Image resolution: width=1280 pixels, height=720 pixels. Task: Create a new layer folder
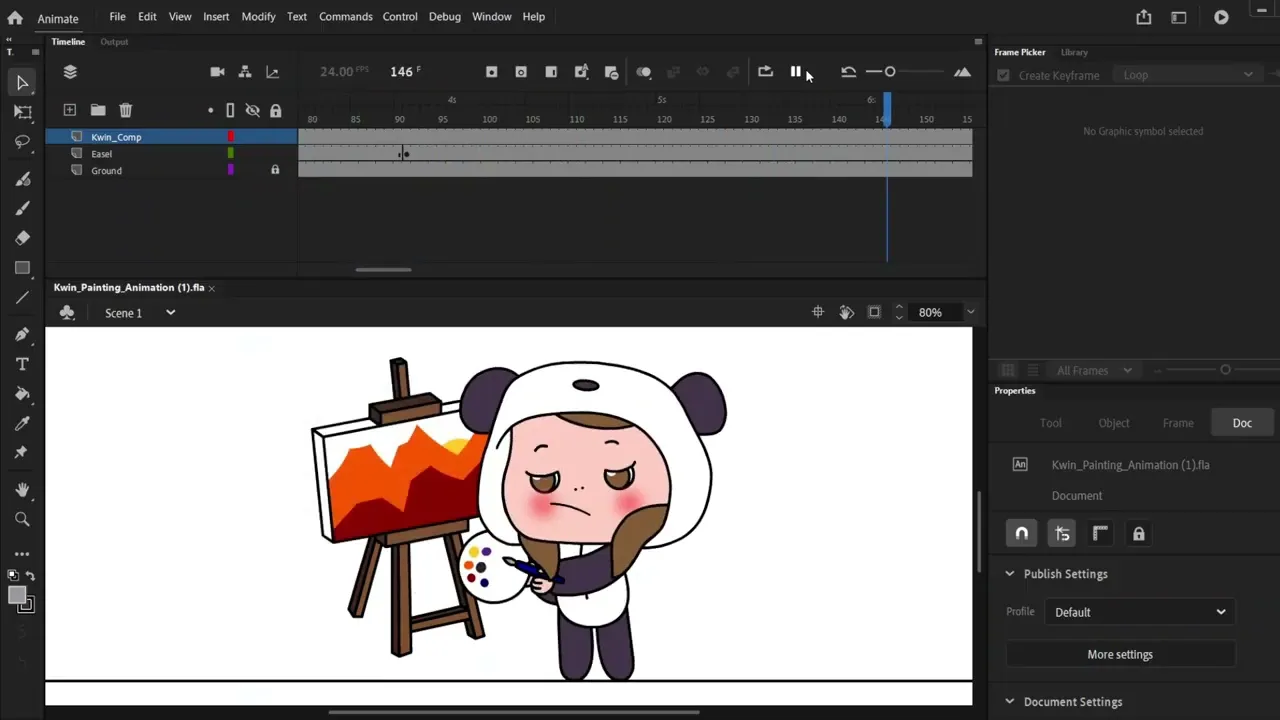tap(98, 110)
